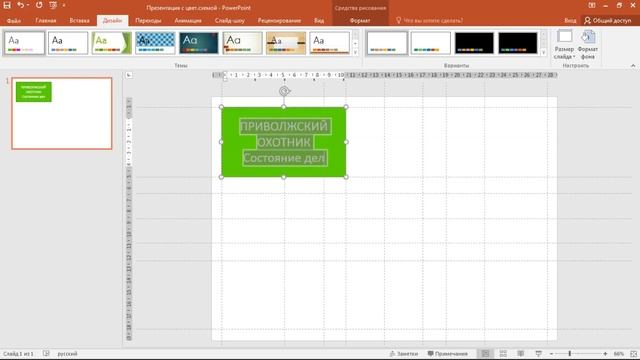Click the shape's rotation handle
The width and height of the screenshot is (640, 360).
click(284, 91)
